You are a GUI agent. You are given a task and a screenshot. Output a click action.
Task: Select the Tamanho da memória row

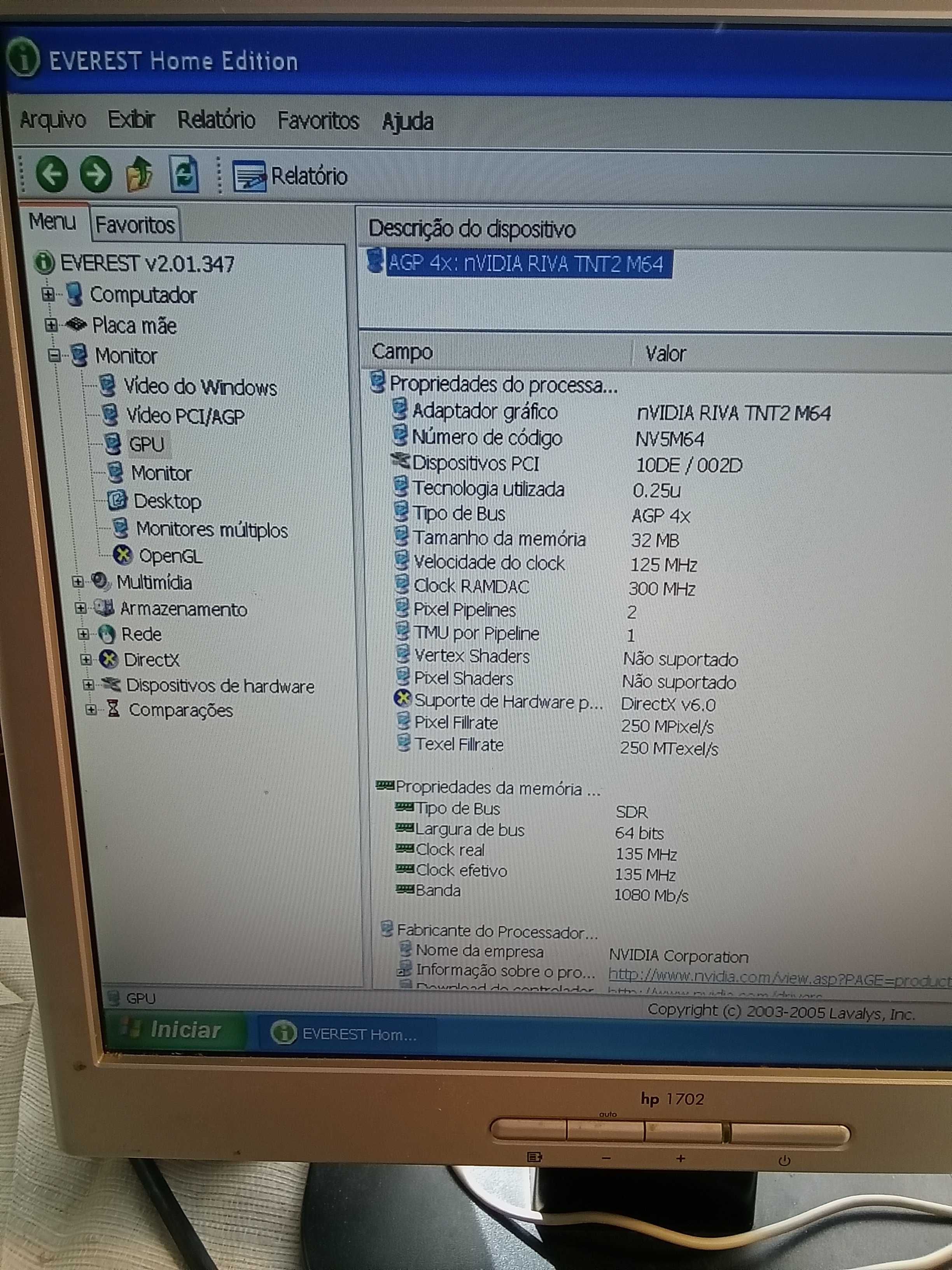537,539
